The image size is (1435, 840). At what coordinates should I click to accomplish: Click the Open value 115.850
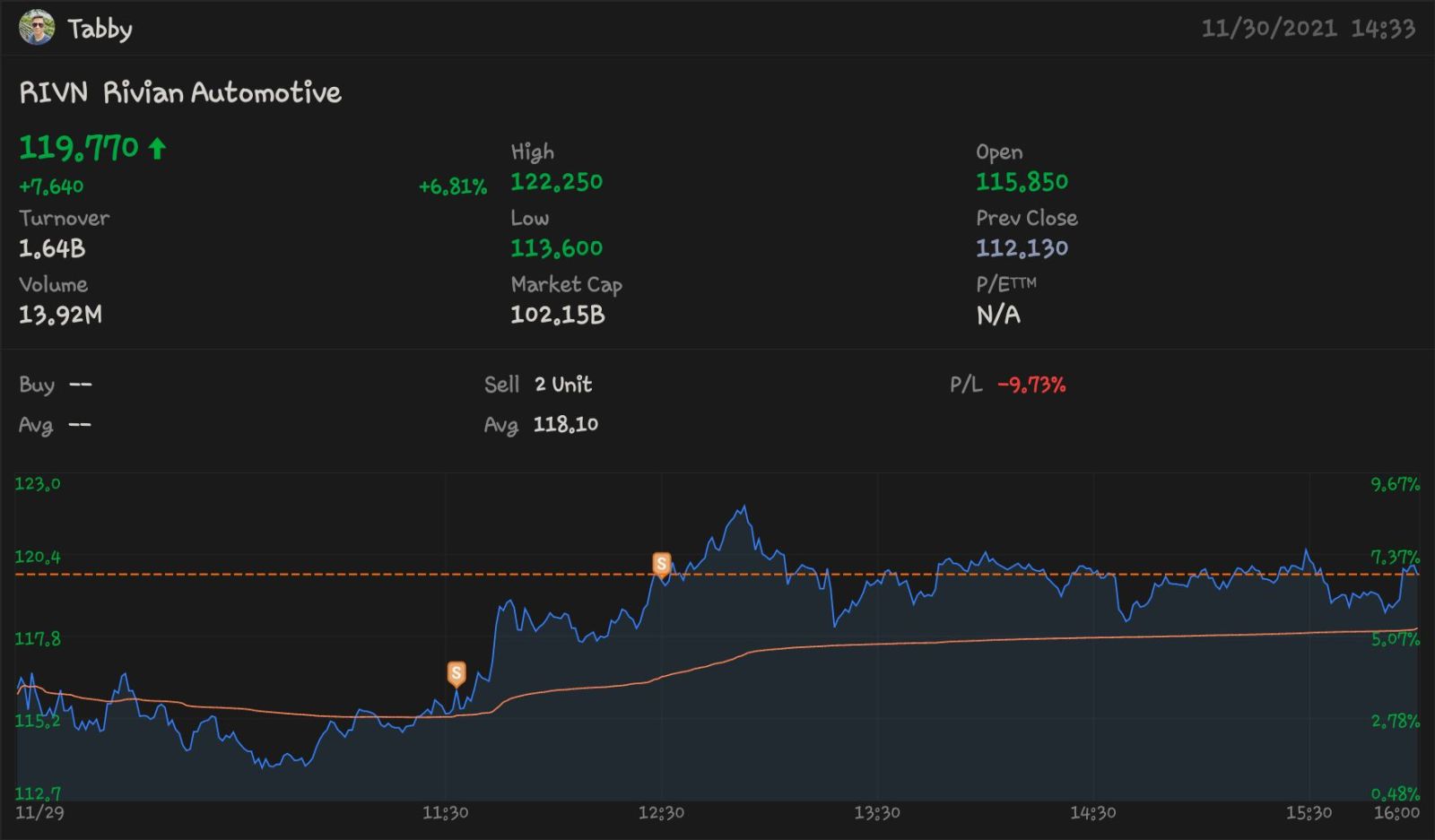(x=1022, y=182)
